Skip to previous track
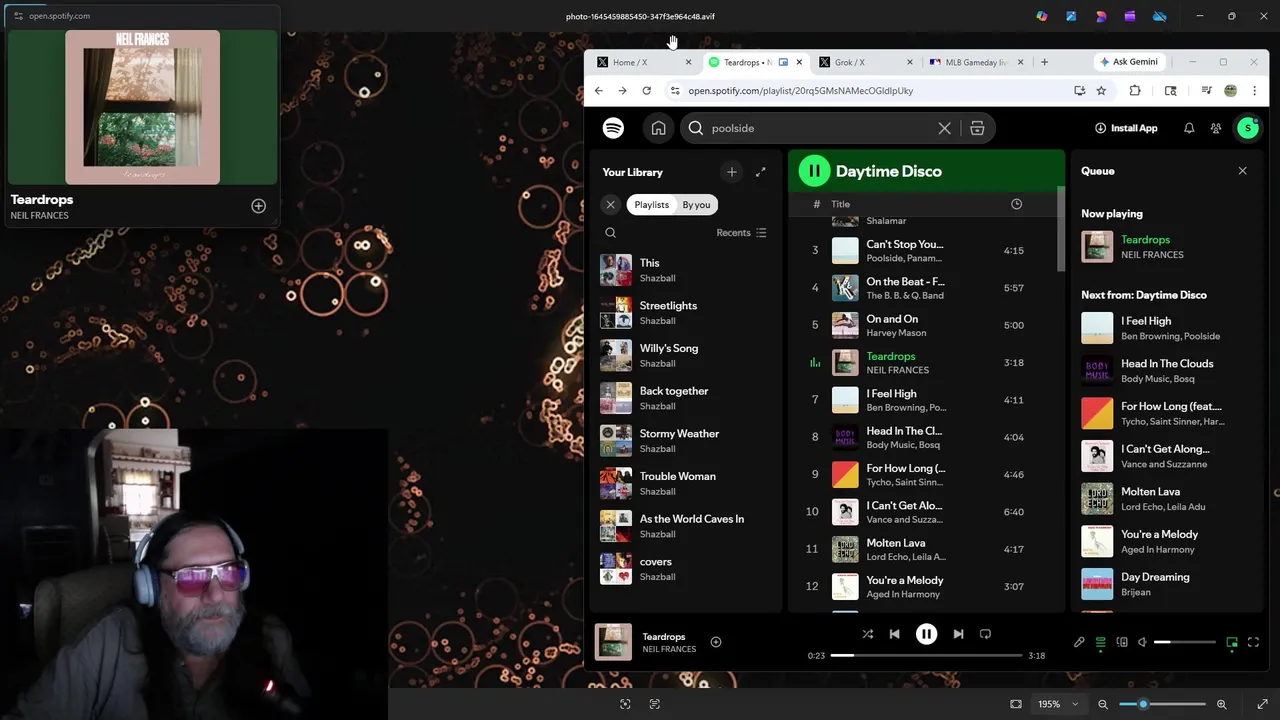Screen dimensions: 1280x720 [x=894, y=634]
